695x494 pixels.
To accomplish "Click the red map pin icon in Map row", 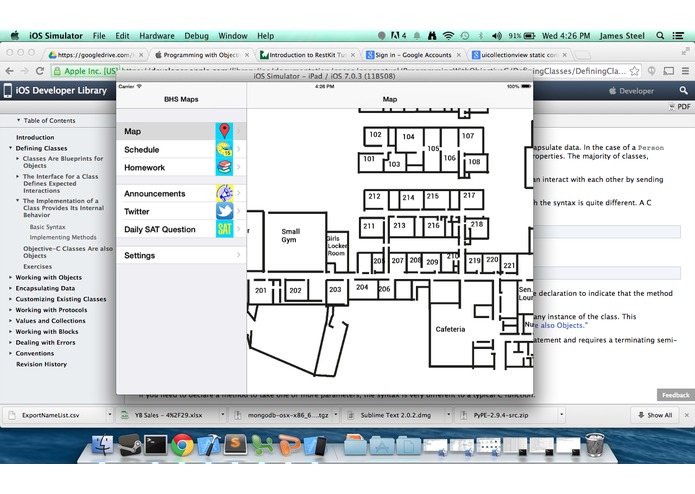I will click(225, 131).
